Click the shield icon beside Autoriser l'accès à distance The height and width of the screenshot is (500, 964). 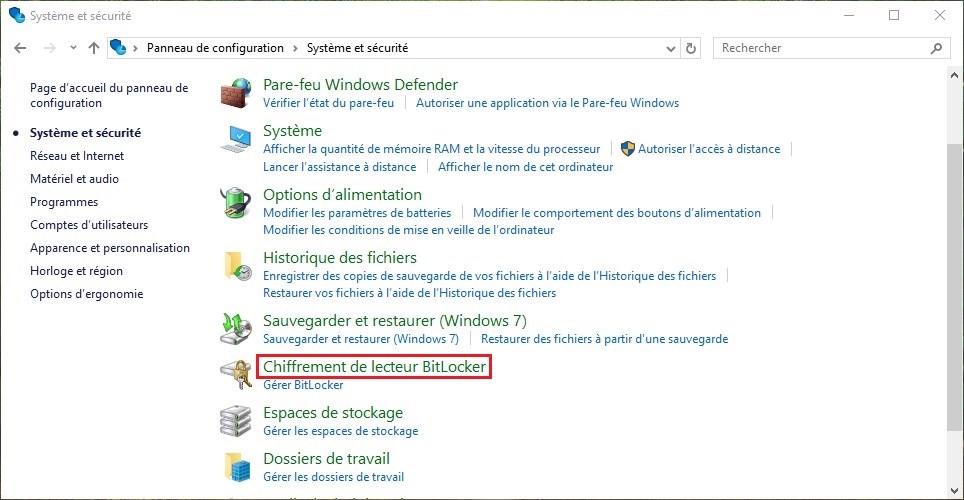627,149
